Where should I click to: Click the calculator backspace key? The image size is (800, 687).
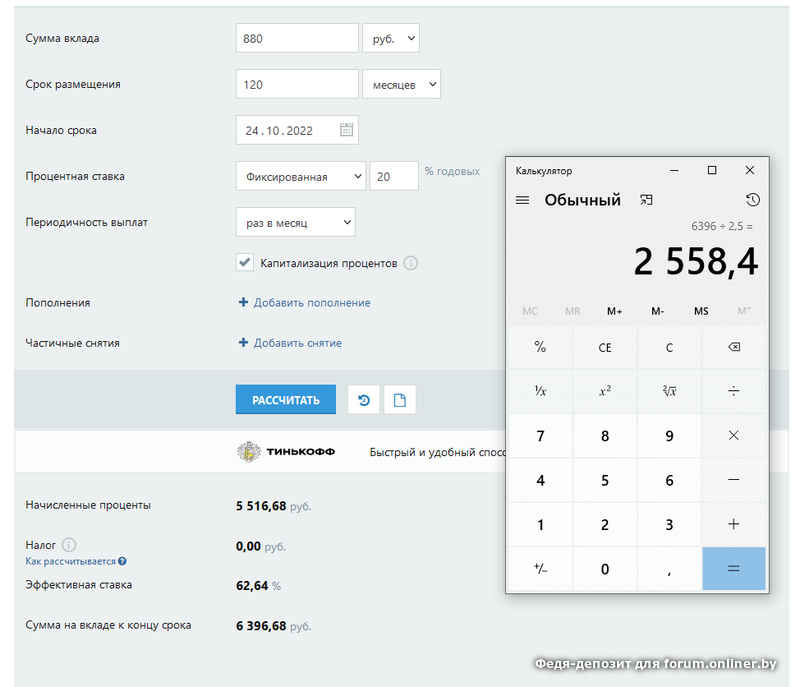[734, 347]
